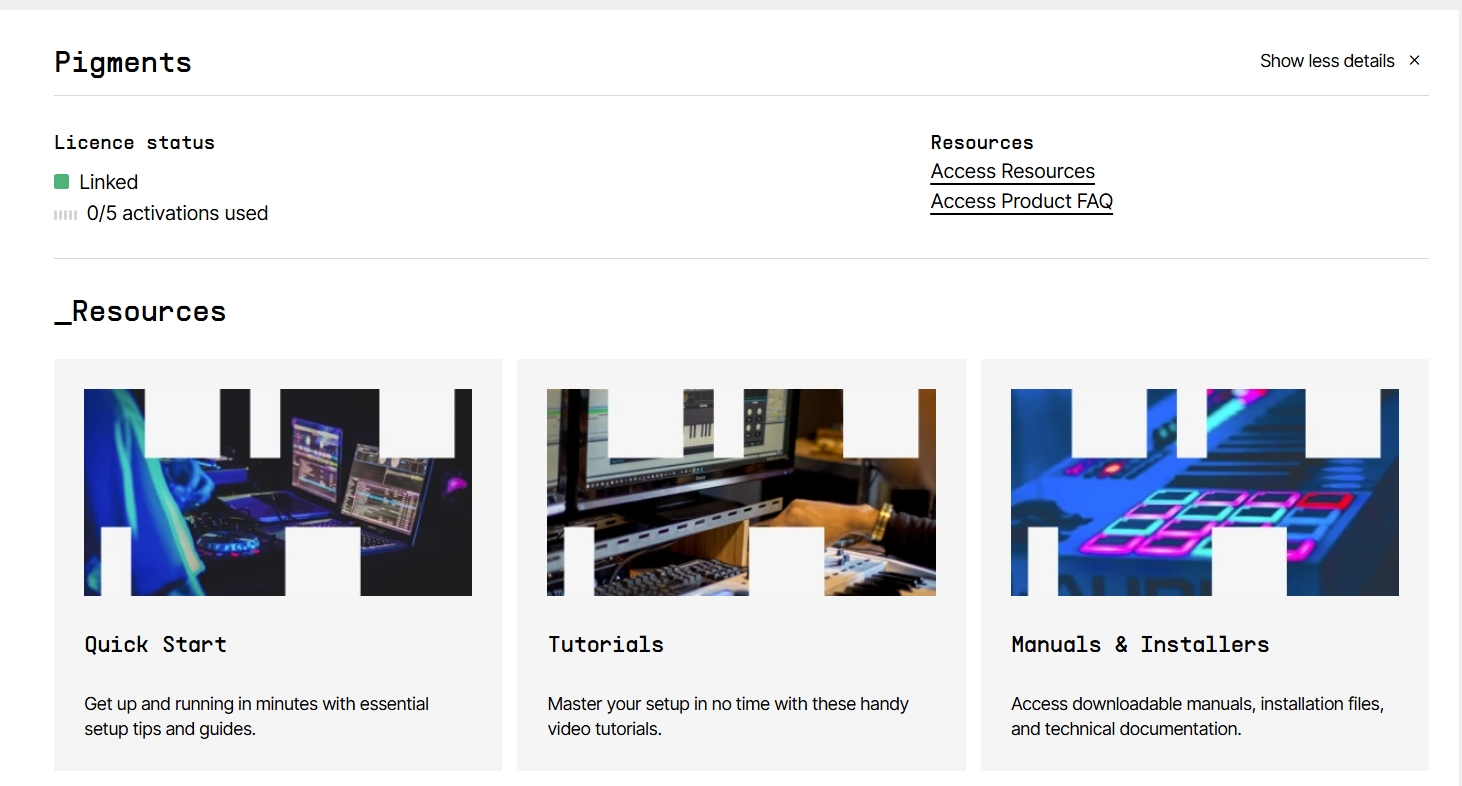The height and width of the screenshot is (786, 1462).
Task: Open the Quick Start card title
Action: tap(156, 644)
